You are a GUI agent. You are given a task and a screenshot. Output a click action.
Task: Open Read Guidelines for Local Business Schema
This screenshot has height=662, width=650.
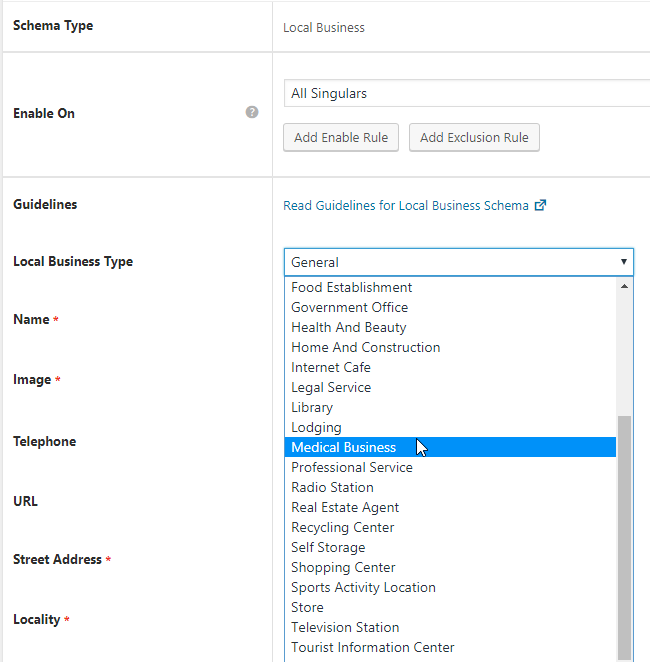pyautogui.click(x=406, y=205)
